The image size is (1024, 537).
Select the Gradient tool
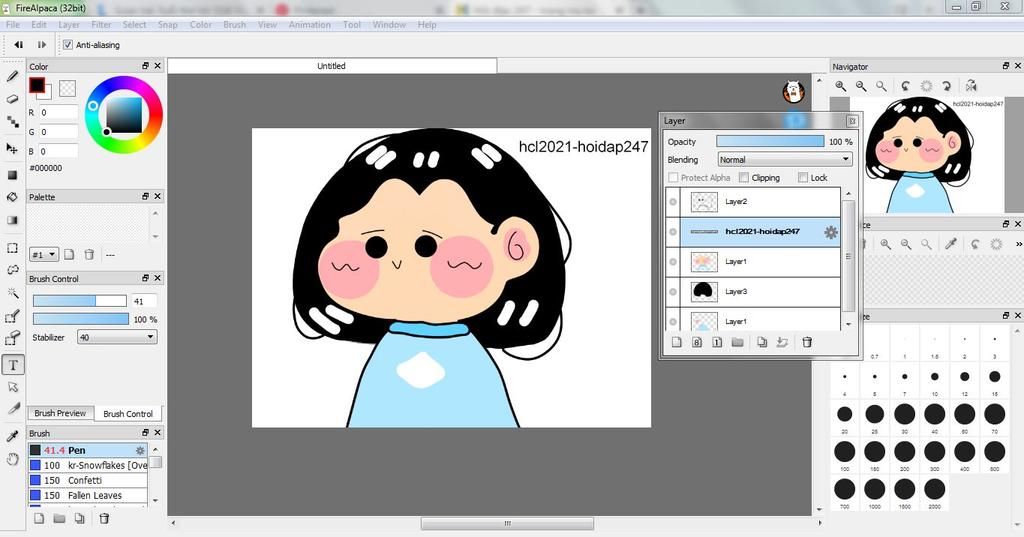(x=12, y=220)
